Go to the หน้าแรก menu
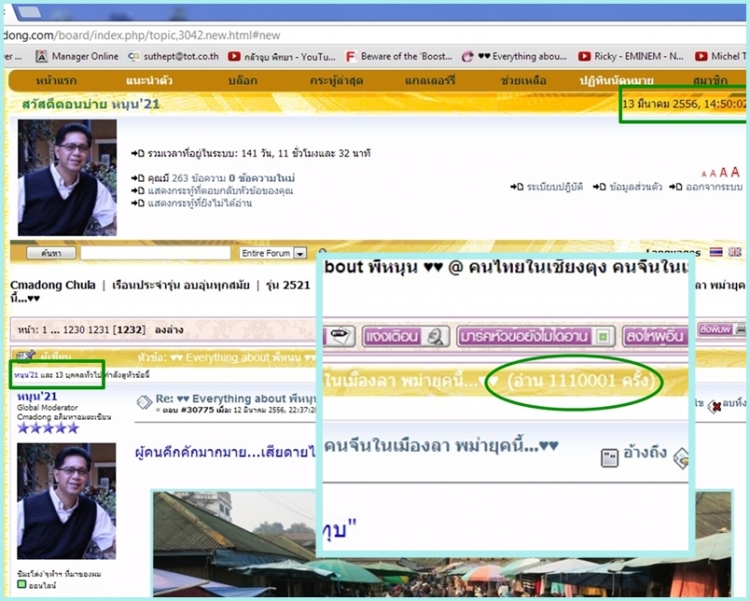This screenshot has height=601, width=750. tap(56, 81)
